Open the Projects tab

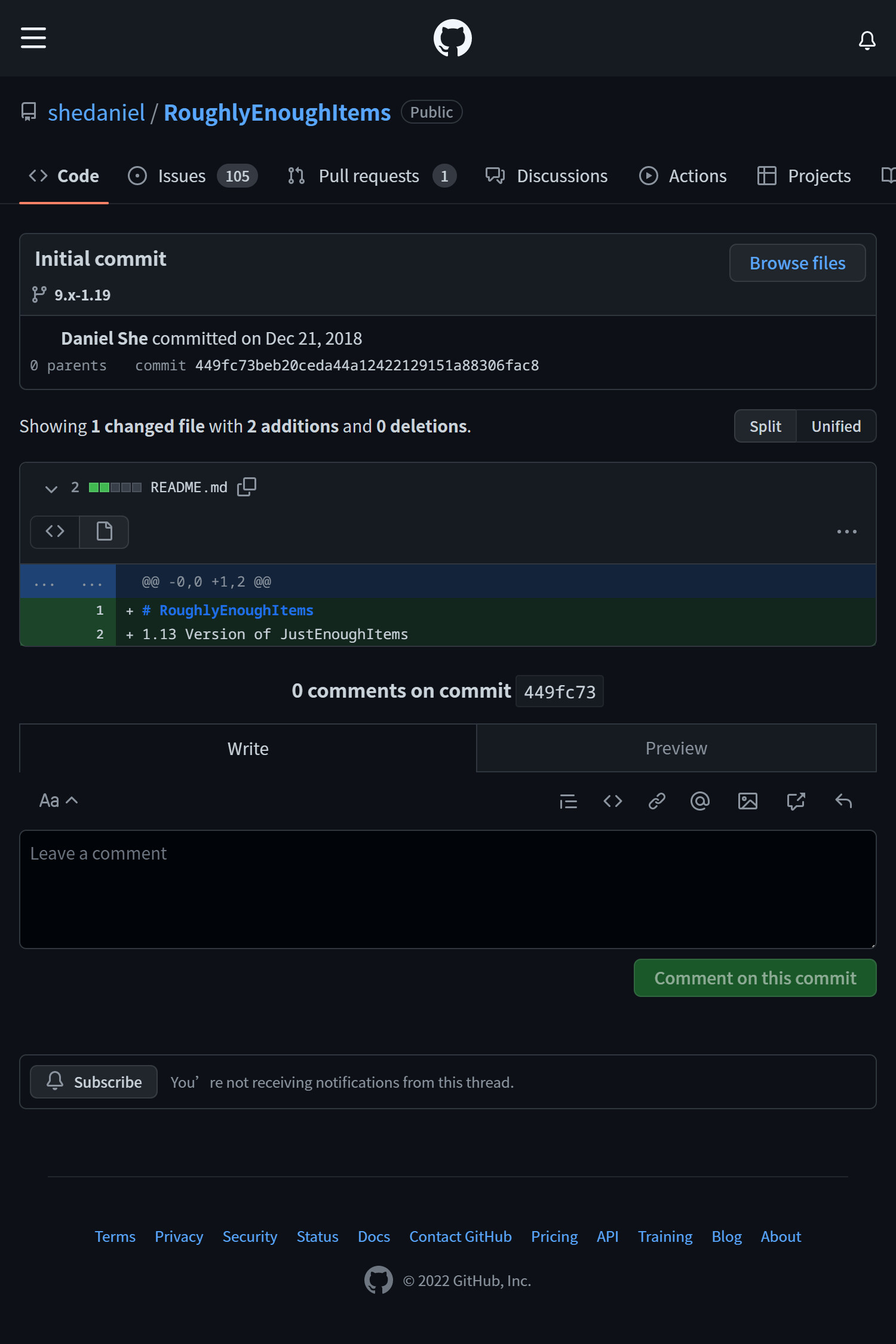pos(804,176)
